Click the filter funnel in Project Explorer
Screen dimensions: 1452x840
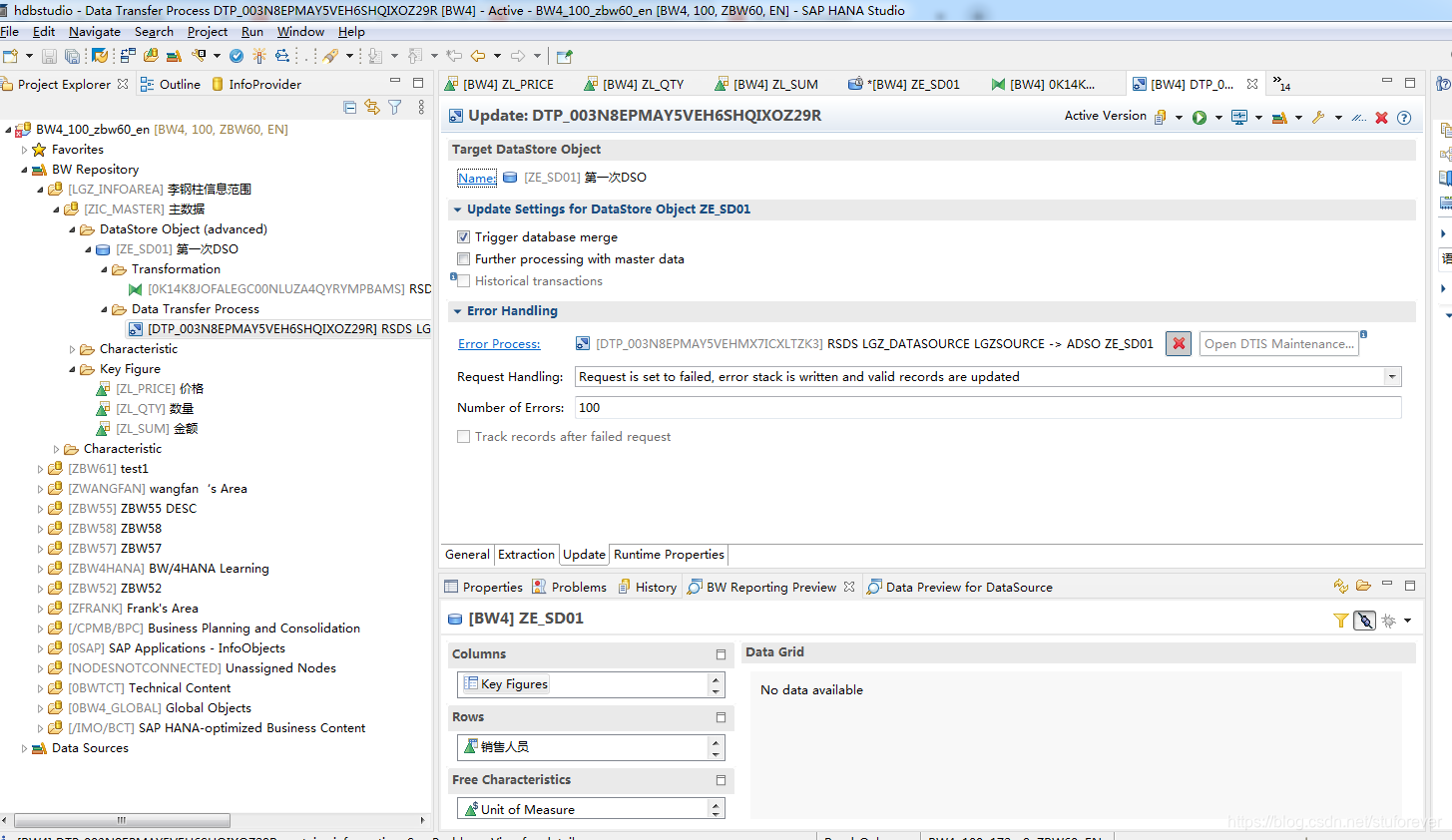[x=395, y=107]
